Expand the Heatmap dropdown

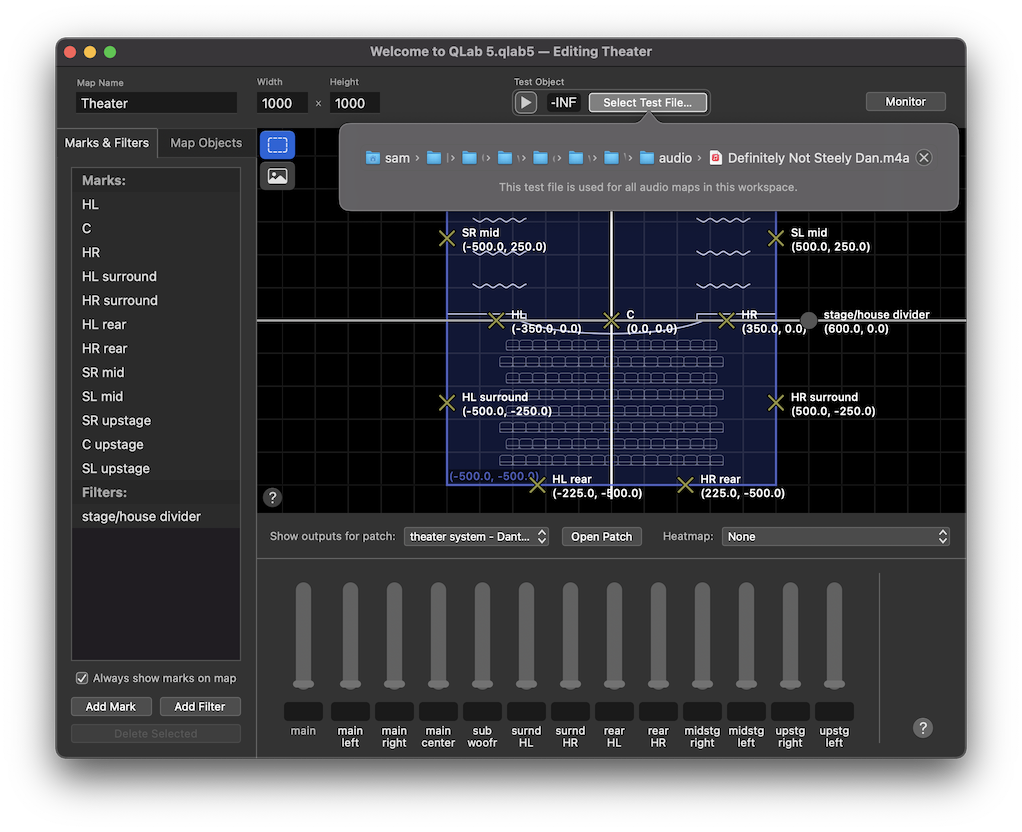click(835, 537)
